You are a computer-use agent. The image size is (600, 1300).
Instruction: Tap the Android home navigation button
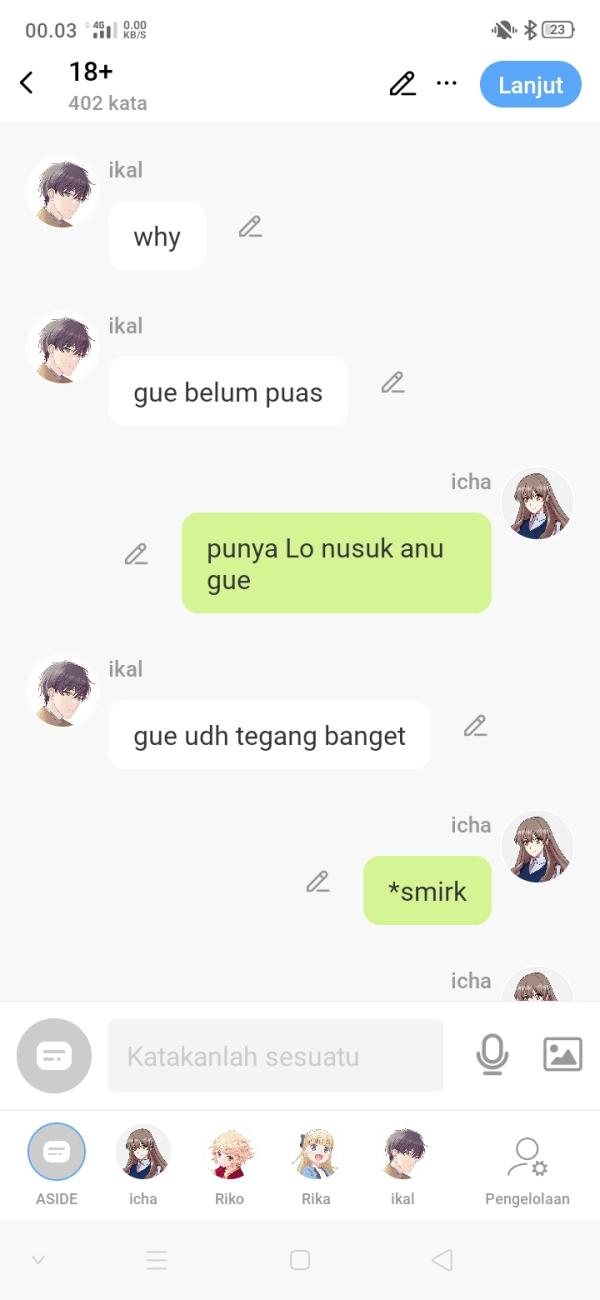(x=300, y=1260)
